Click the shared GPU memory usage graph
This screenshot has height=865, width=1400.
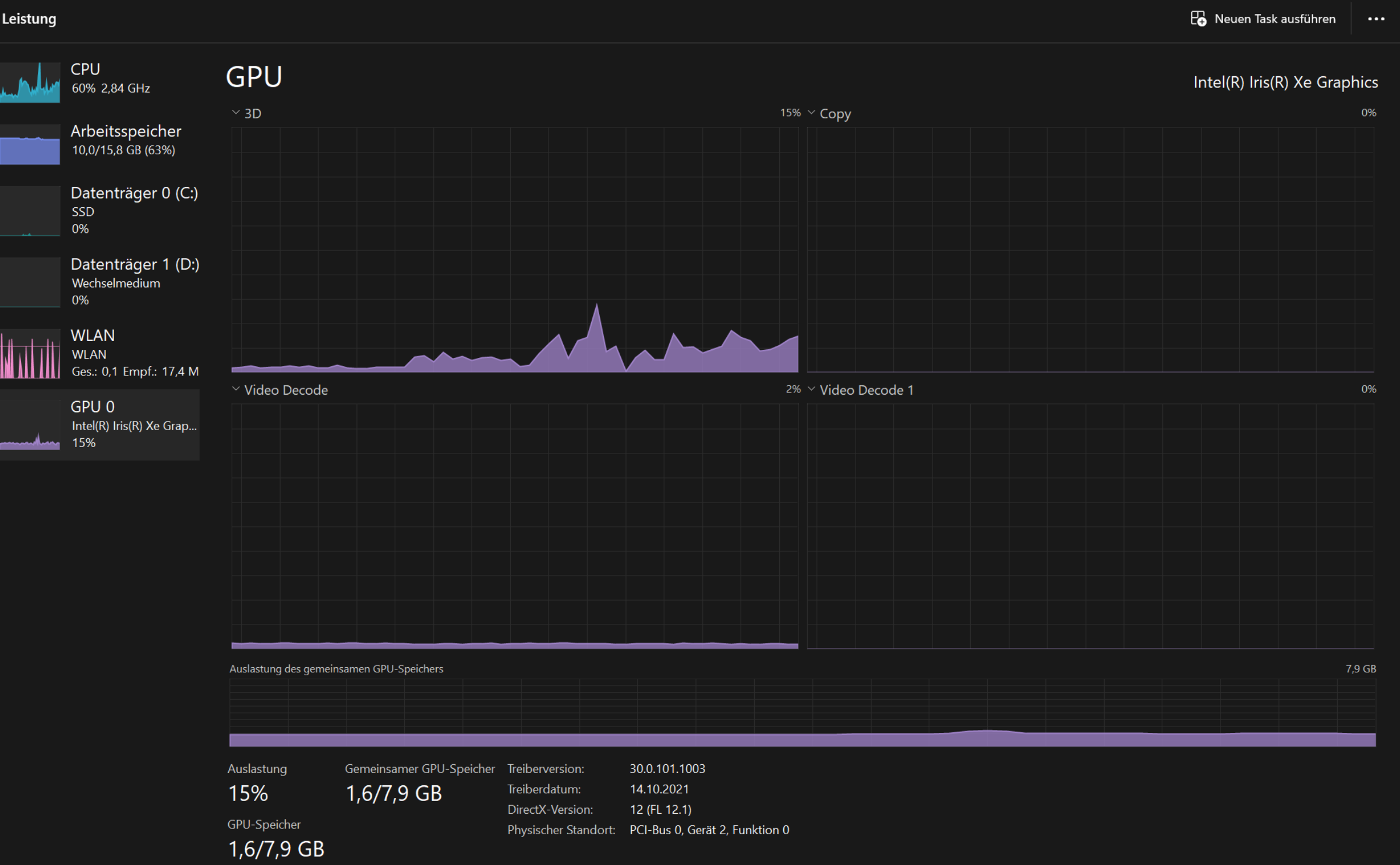click(802, 712)
